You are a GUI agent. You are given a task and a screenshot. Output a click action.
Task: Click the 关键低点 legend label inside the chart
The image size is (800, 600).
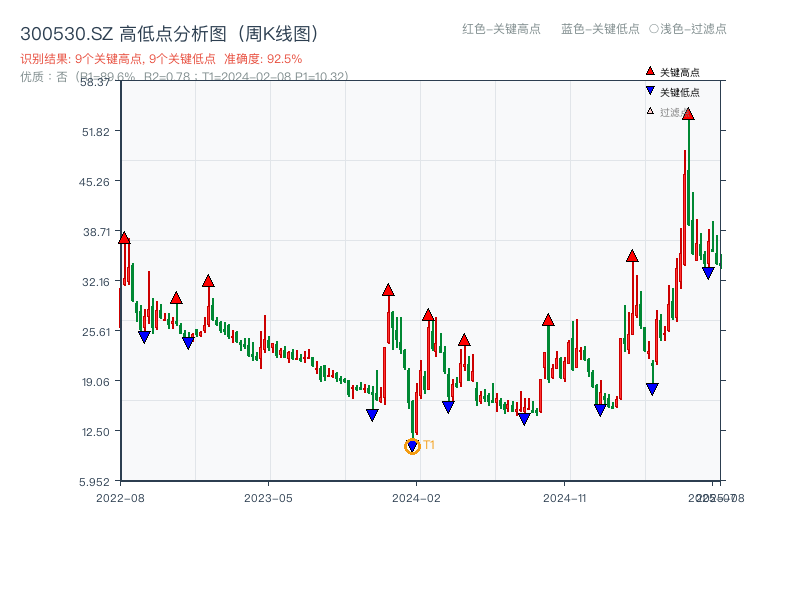680,92
